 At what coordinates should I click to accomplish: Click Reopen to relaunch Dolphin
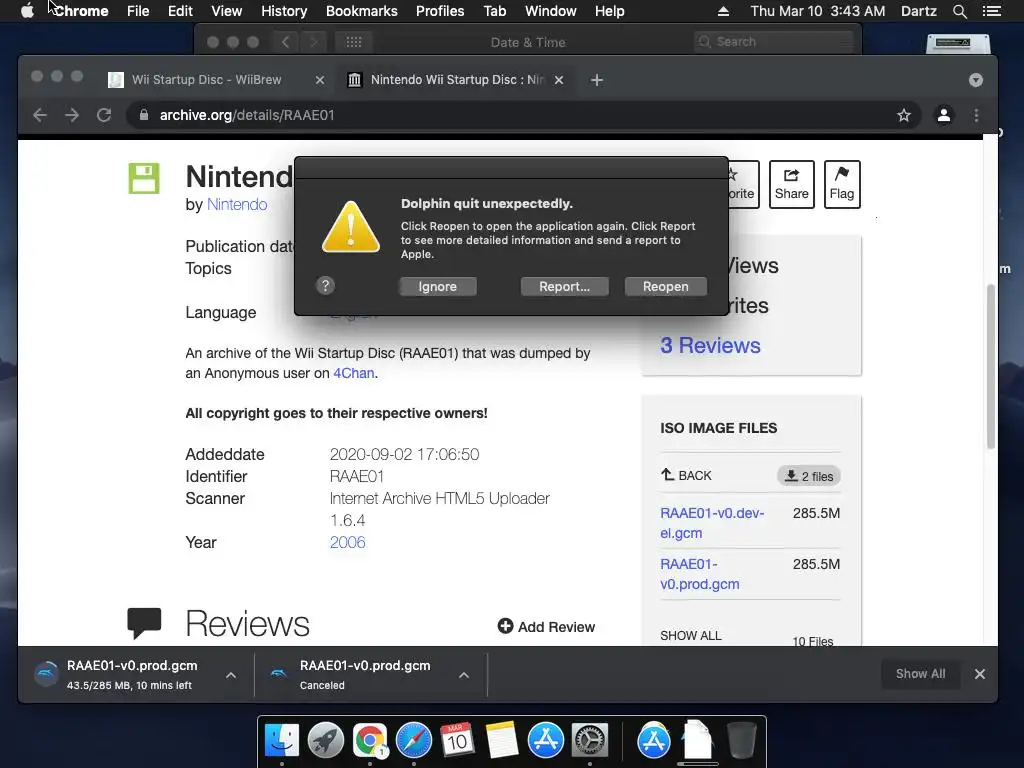[x=665, y=287]
